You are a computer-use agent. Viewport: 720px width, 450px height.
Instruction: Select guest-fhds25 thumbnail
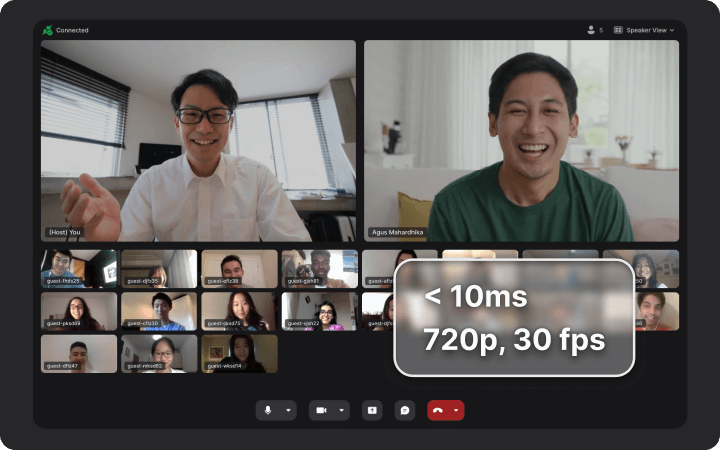(x=79, y=269)
